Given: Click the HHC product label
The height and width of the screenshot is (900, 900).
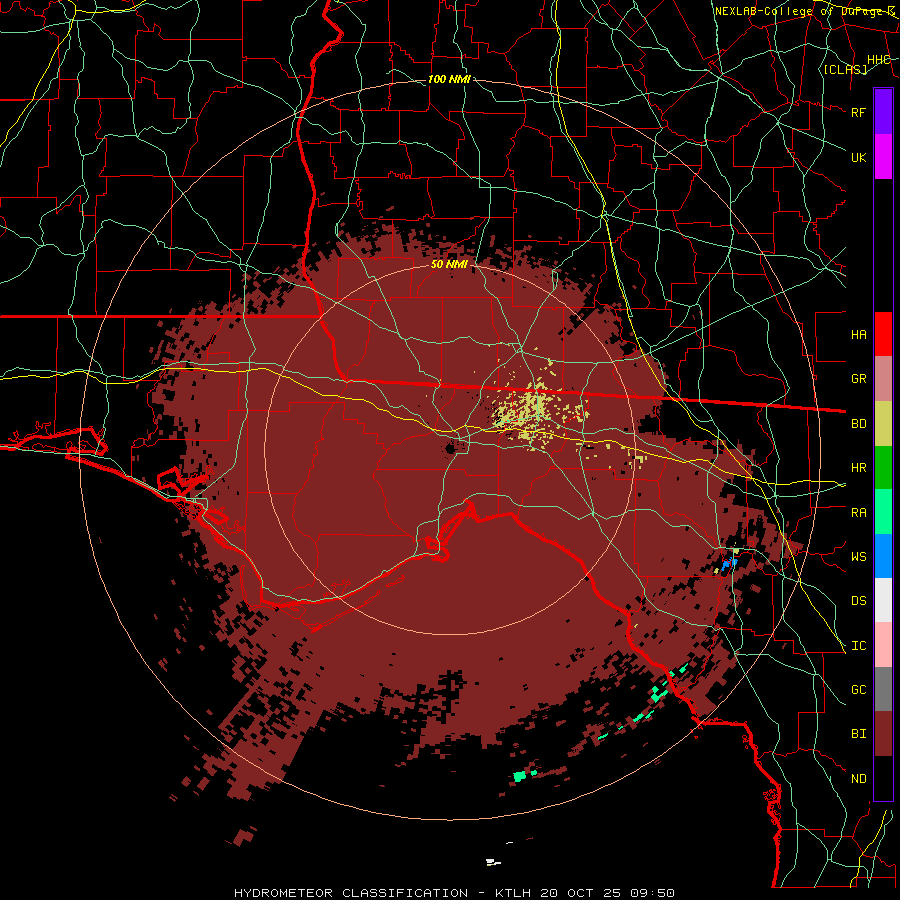Looking at the screenshot, I should tap(879, 60).
